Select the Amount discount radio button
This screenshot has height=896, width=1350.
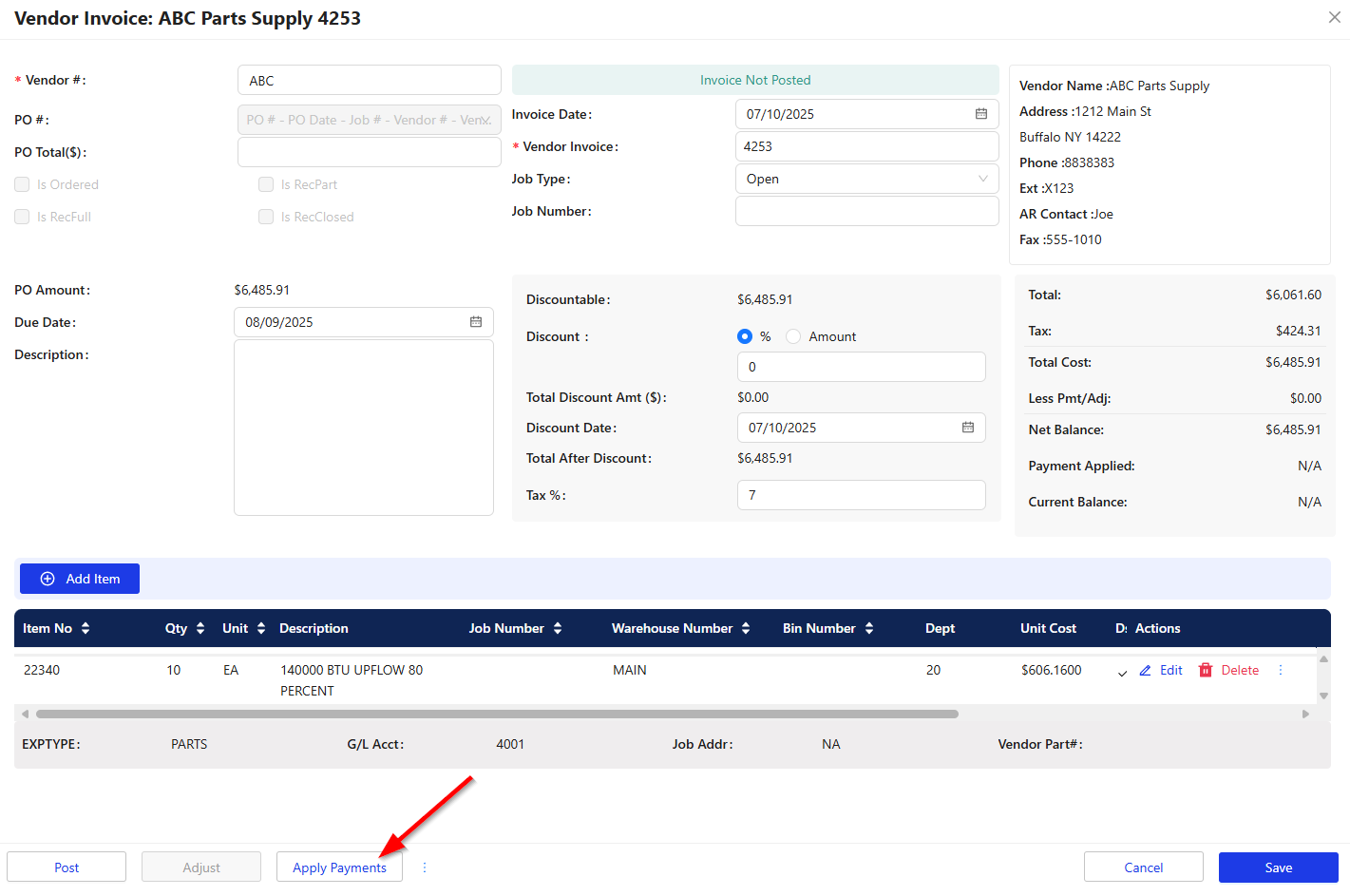pos(793,336)
